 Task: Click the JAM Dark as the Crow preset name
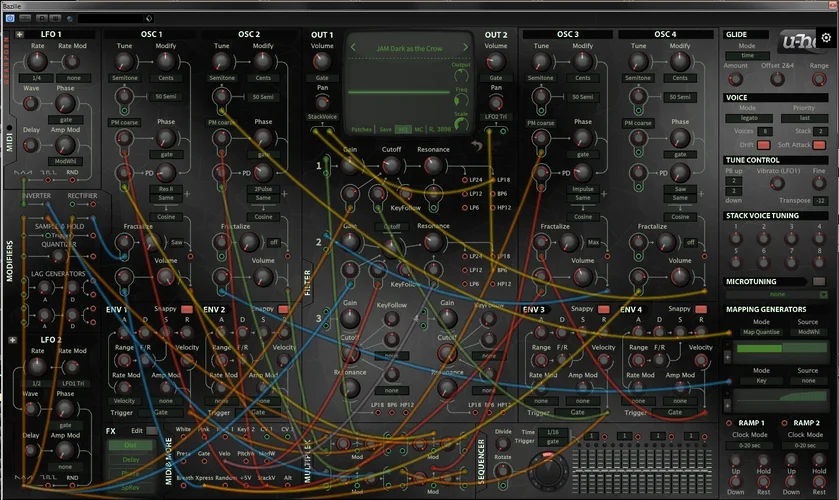(409, 48)
